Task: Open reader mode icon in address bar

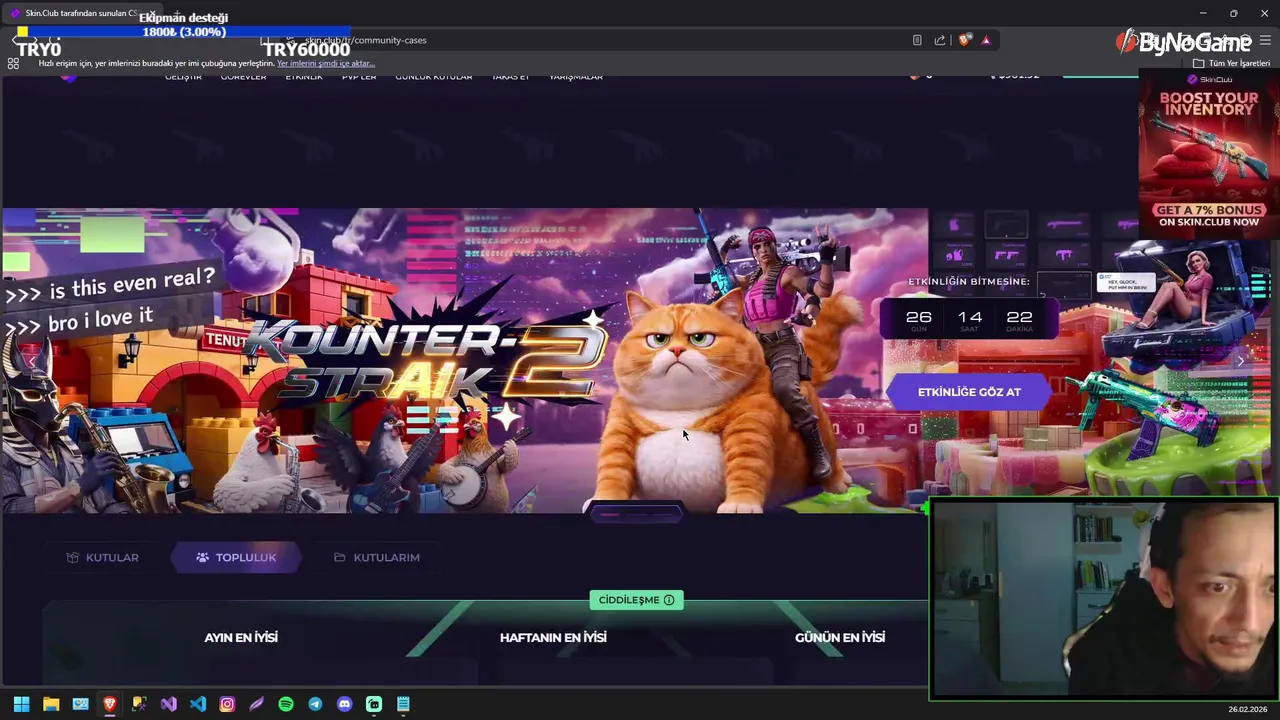Action: 917,40
